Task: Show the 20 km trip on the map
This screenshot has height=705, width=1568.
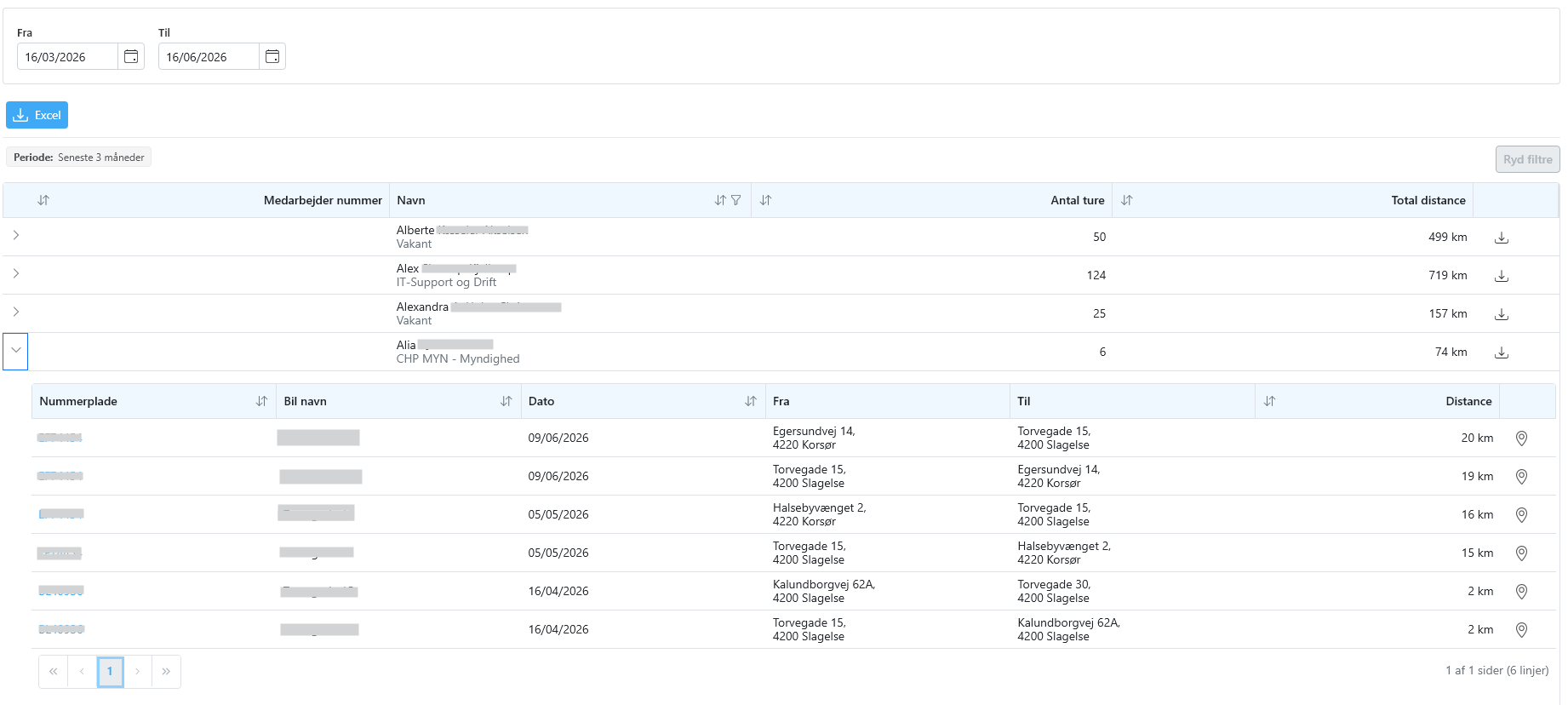Action: 1521,438
